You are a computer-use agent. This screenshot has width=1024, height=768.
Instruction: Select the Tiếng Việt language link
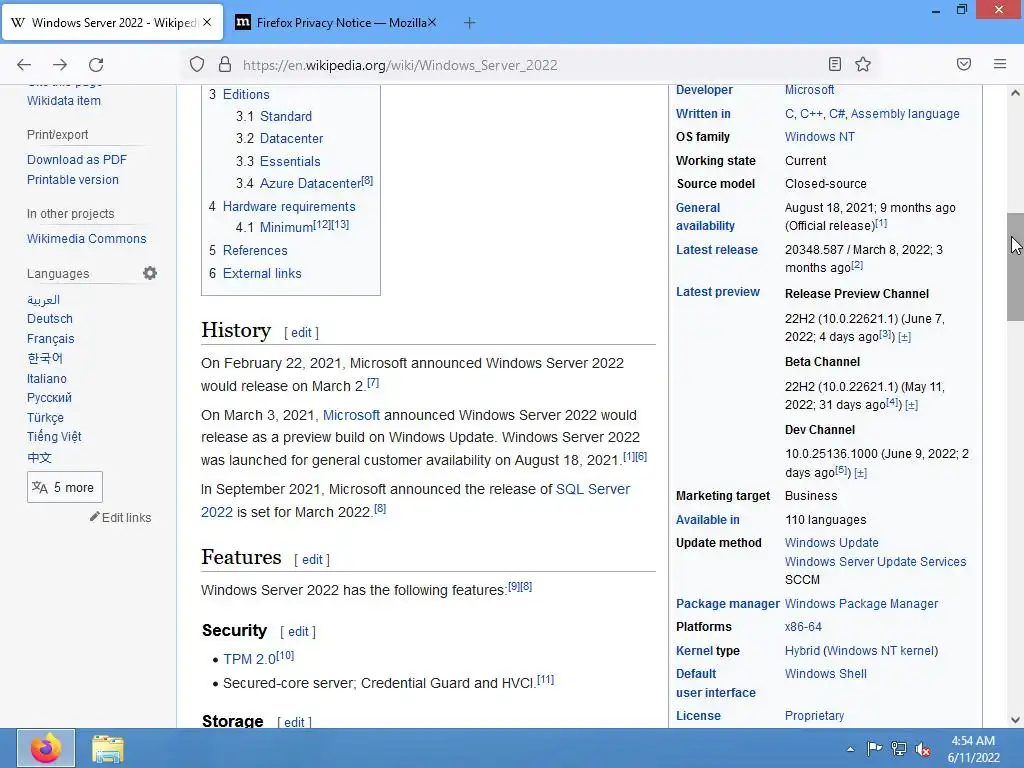pyautogui.click(x=54, y=436)
